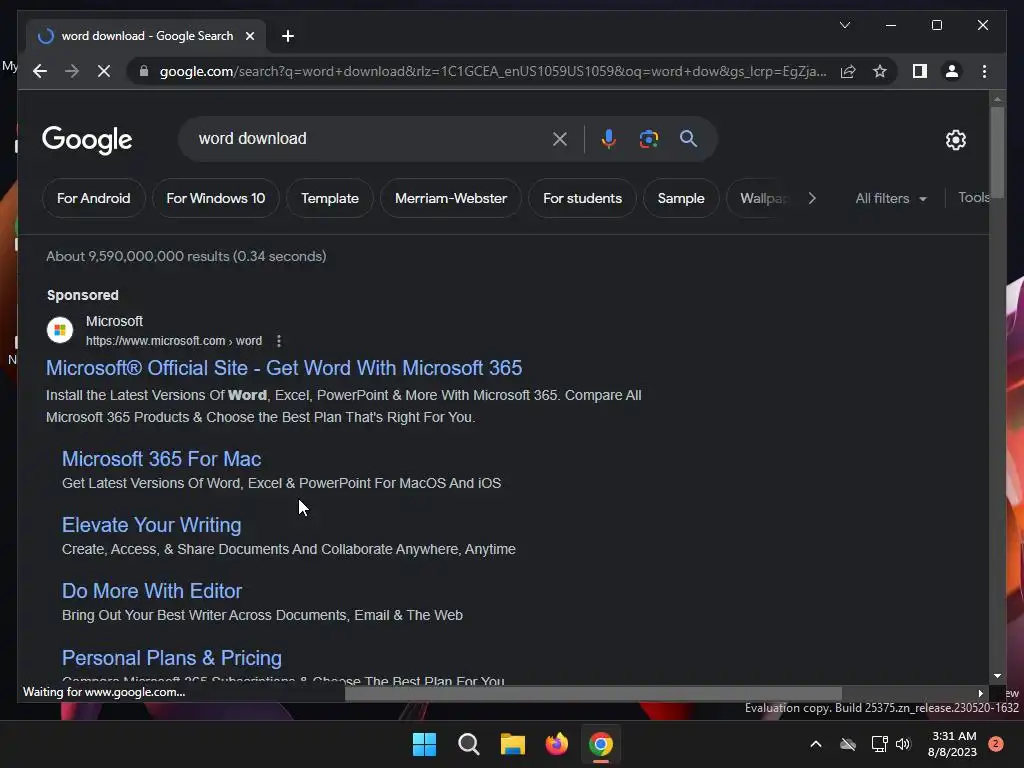1024x768 pixels.
Task: Open Do More With Editor link
Action: 152,591
